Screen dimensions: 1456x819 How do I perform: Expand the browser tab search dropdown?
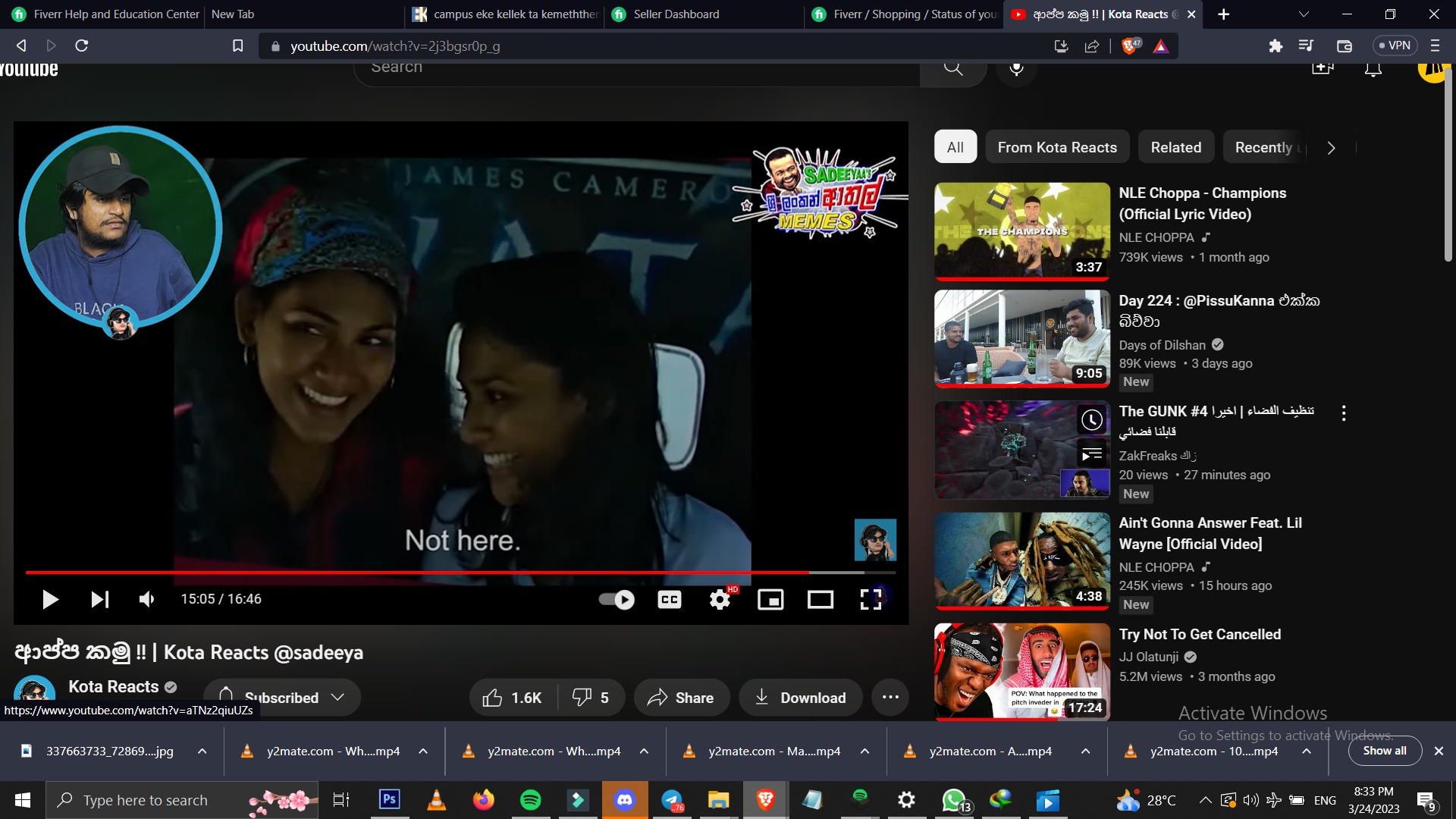(x=1304, y=14)
